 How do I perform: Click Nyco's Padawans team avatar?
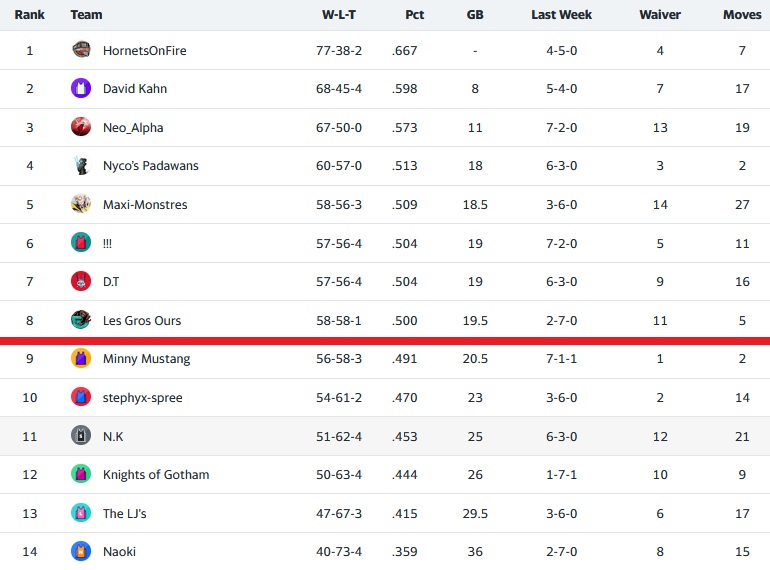(x=81, y=165)
